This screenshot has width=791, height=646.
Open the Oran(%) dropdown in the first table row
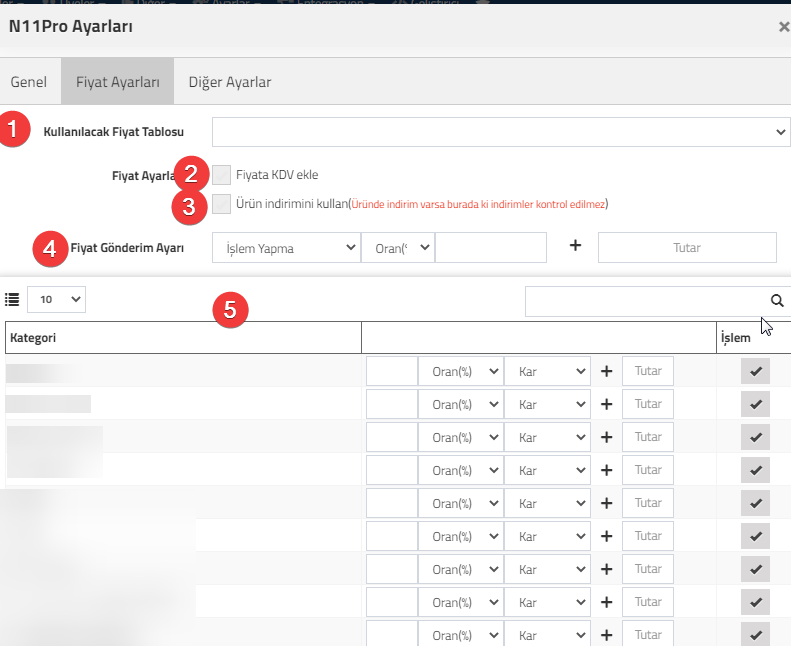click(x=461, y=371)
